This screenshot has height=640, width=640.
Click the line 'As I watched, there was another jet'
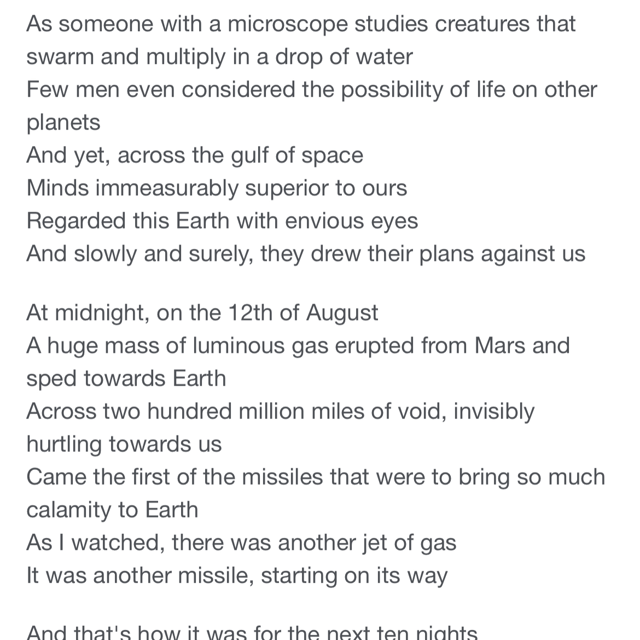pos(241,543)
